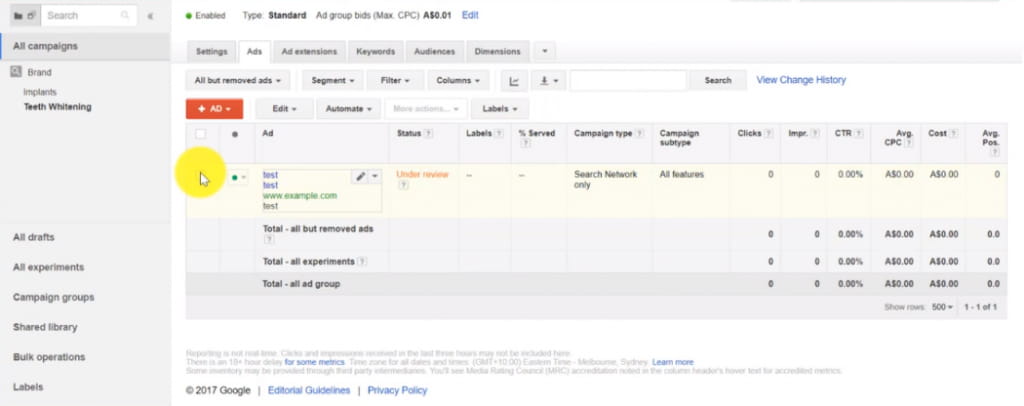
Task: Open help icon beside Clicks header
Action: click(x=769, y=133)
